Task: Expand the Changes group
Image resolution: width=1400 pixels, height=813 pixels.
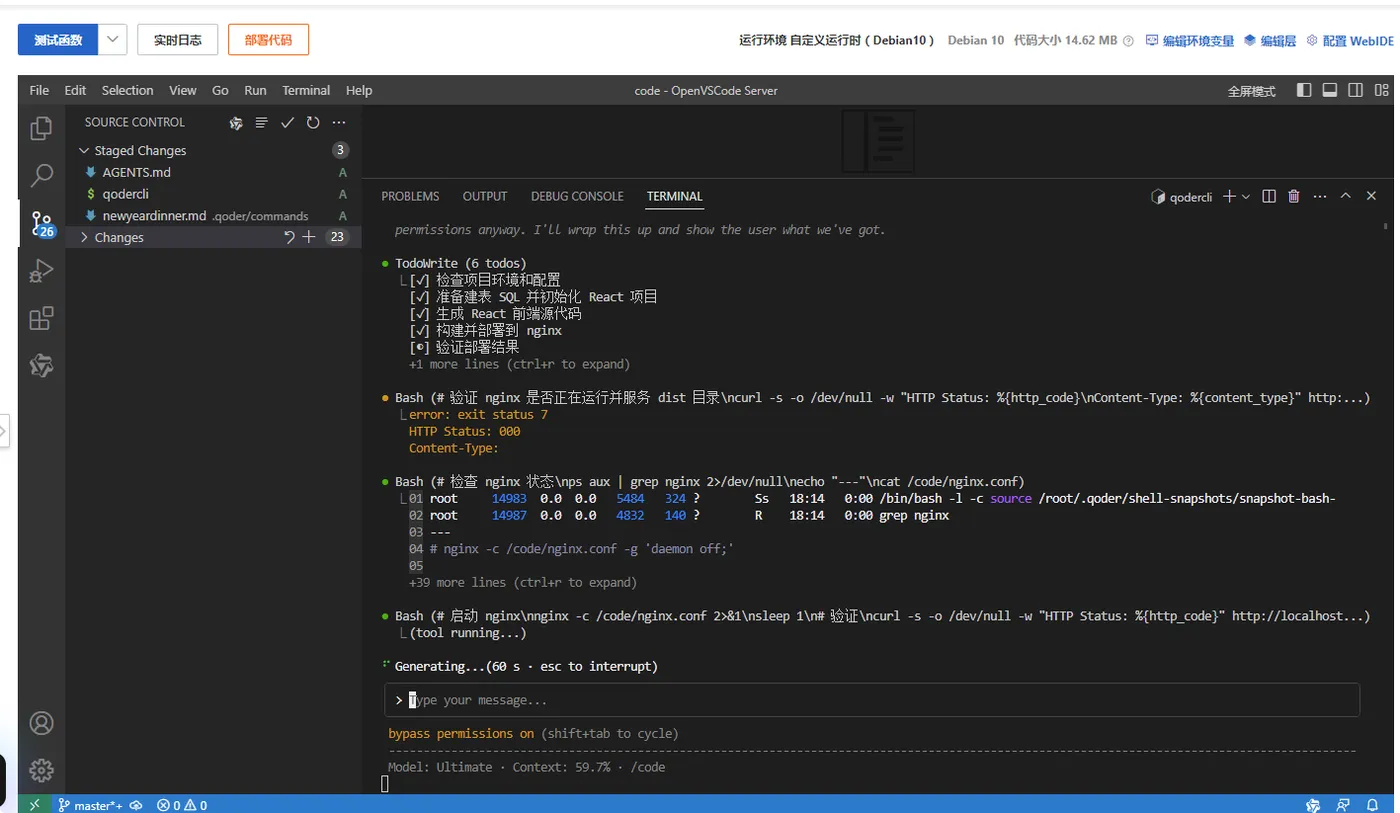Action: pyautogui.click(x=84, y=237)
